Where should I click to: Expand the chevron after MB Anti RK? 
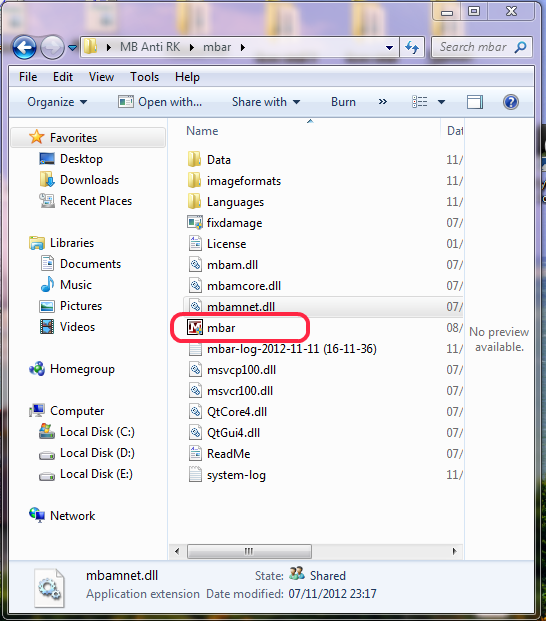[192, 48]
